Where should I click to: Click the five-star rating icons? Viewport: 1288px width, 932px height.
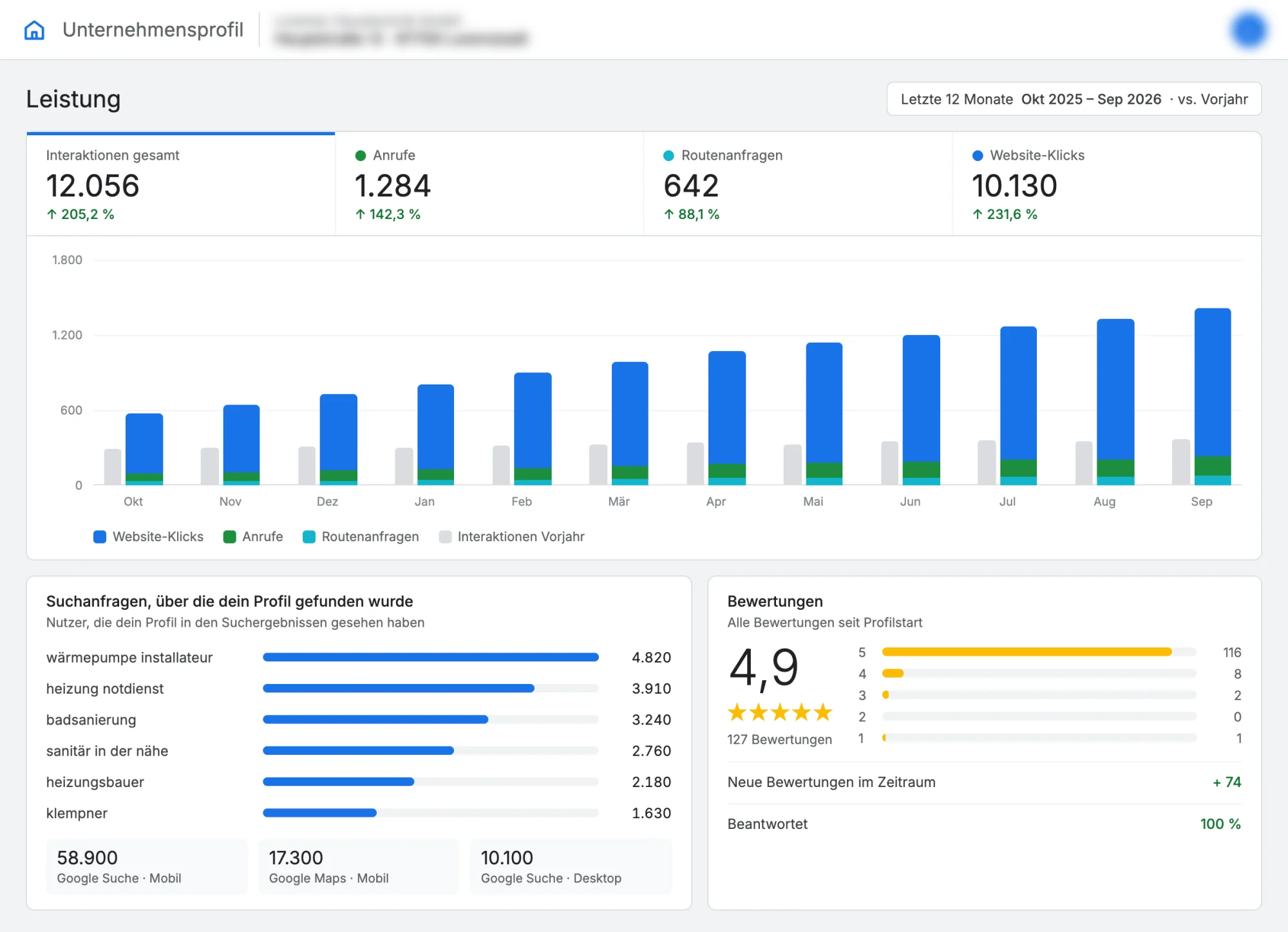point(780,712)
